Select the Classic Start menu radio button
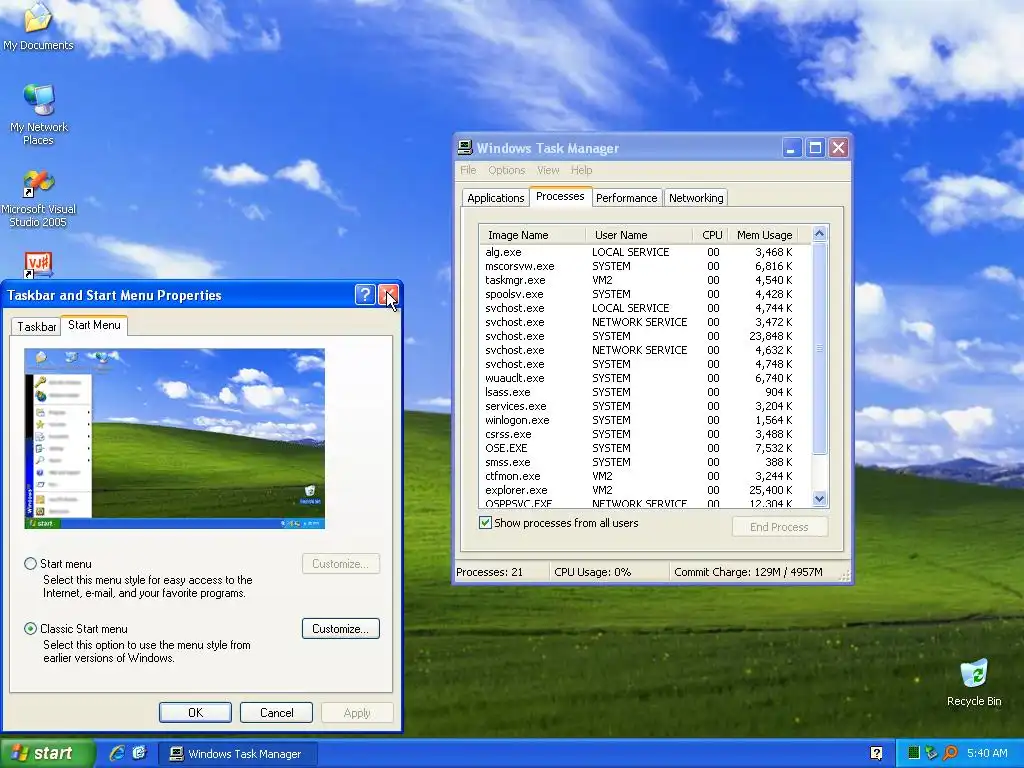This screenshot has width=1024, height=768. tap(31, 628)
